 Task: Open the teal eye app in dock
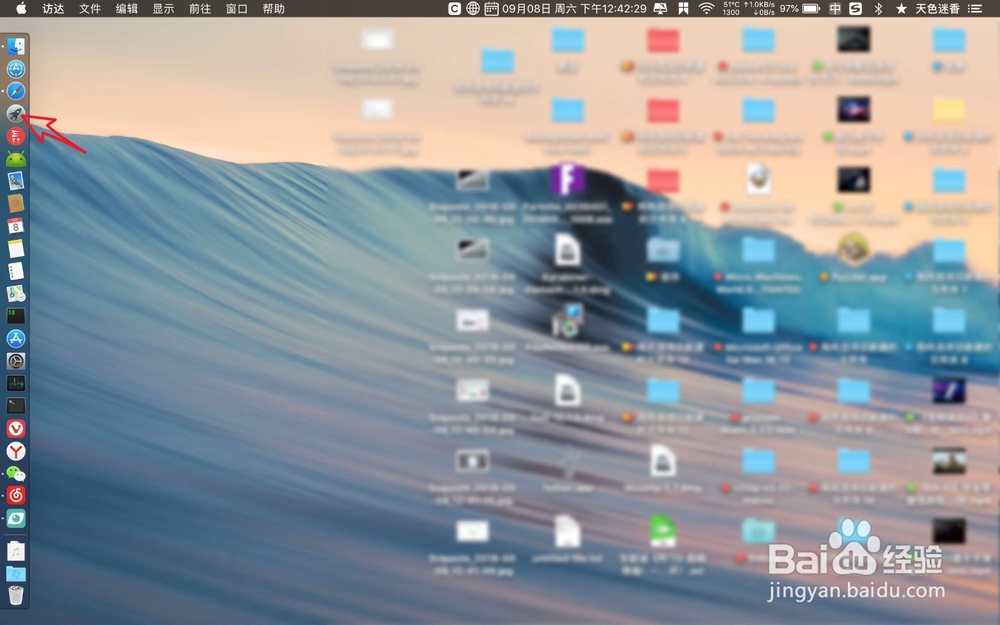[16, 518]
